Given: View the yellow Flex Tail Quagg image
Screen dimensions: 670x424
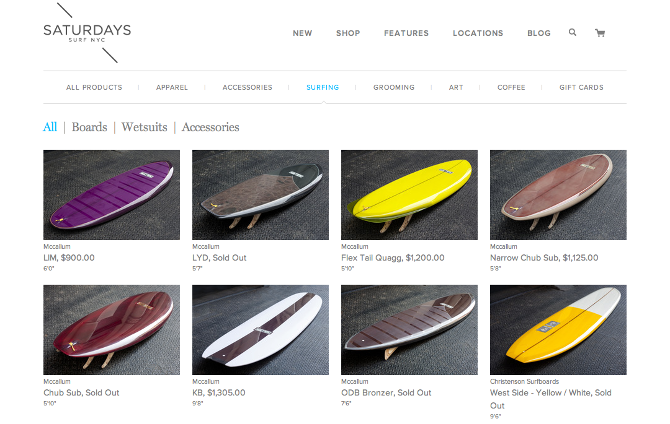Looking at the screenshot, I should point(409,195).
